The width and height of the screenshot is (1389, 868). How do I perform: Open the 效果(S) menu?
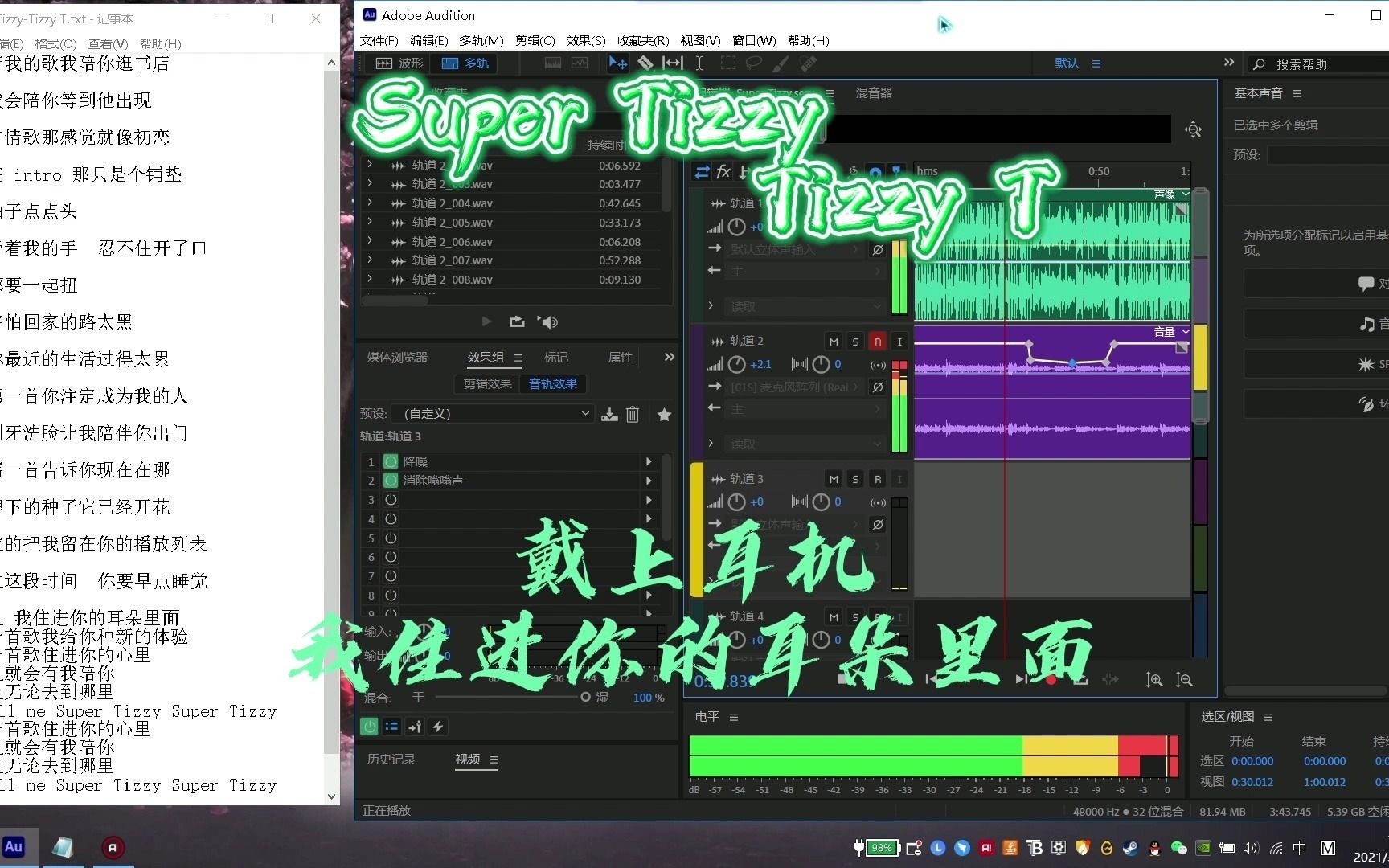point(586,40)
